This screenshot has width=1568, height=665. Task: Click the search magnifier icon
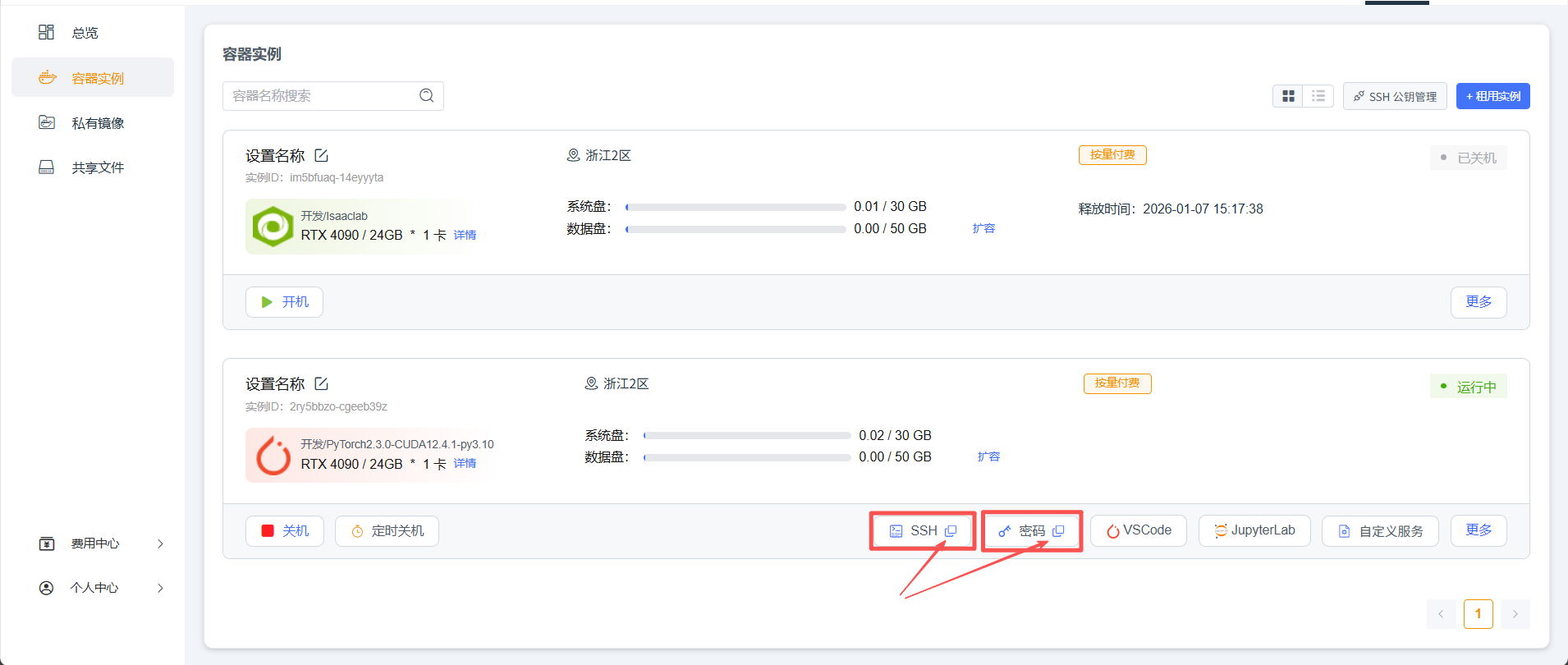(x=426, y=95)
